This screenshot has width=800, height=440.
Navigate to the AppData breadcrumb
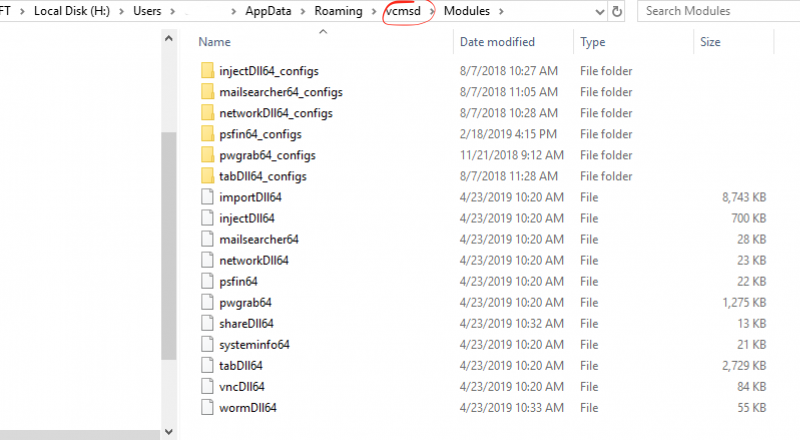(268, 11)
